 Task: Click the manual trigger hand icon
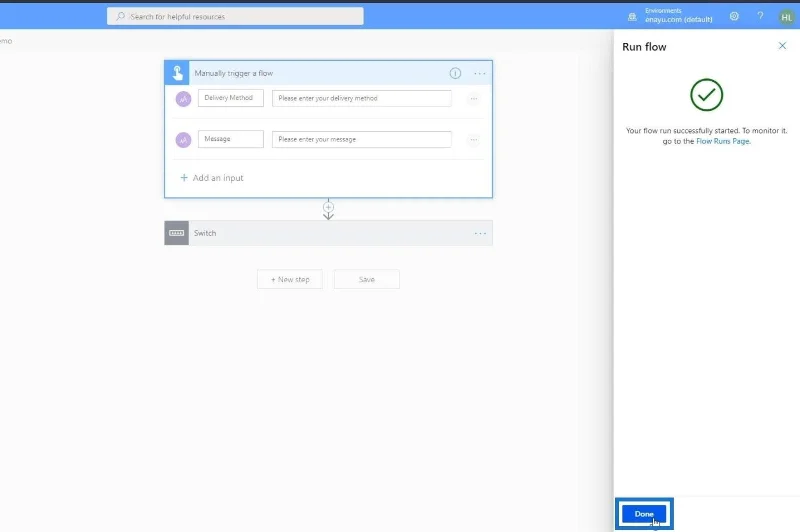[x=177, y=73]
